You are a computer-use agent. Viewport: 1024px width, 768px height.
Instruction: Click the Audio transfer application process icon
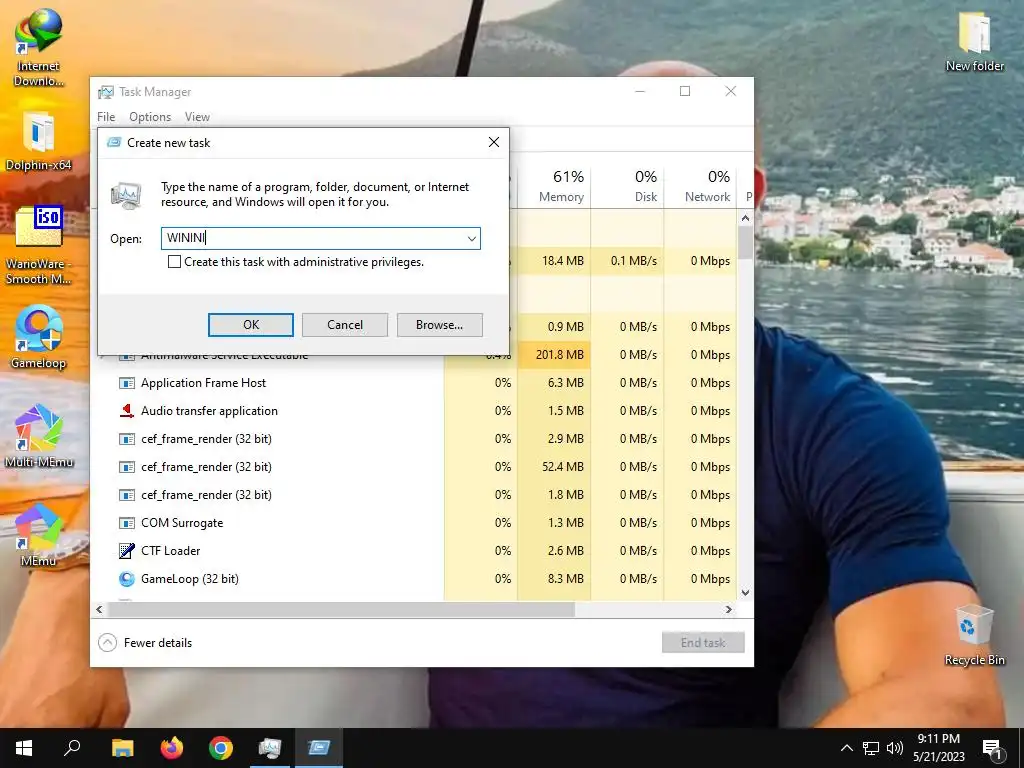127,411
